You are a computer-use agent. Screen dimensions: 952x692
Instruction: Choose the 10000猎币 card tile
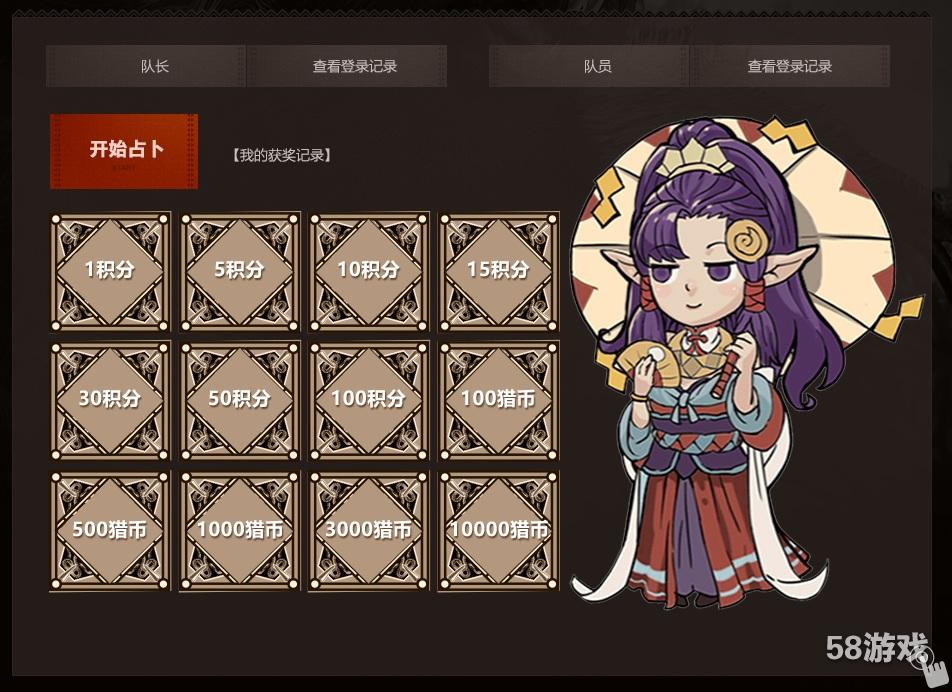click(498, 531)
